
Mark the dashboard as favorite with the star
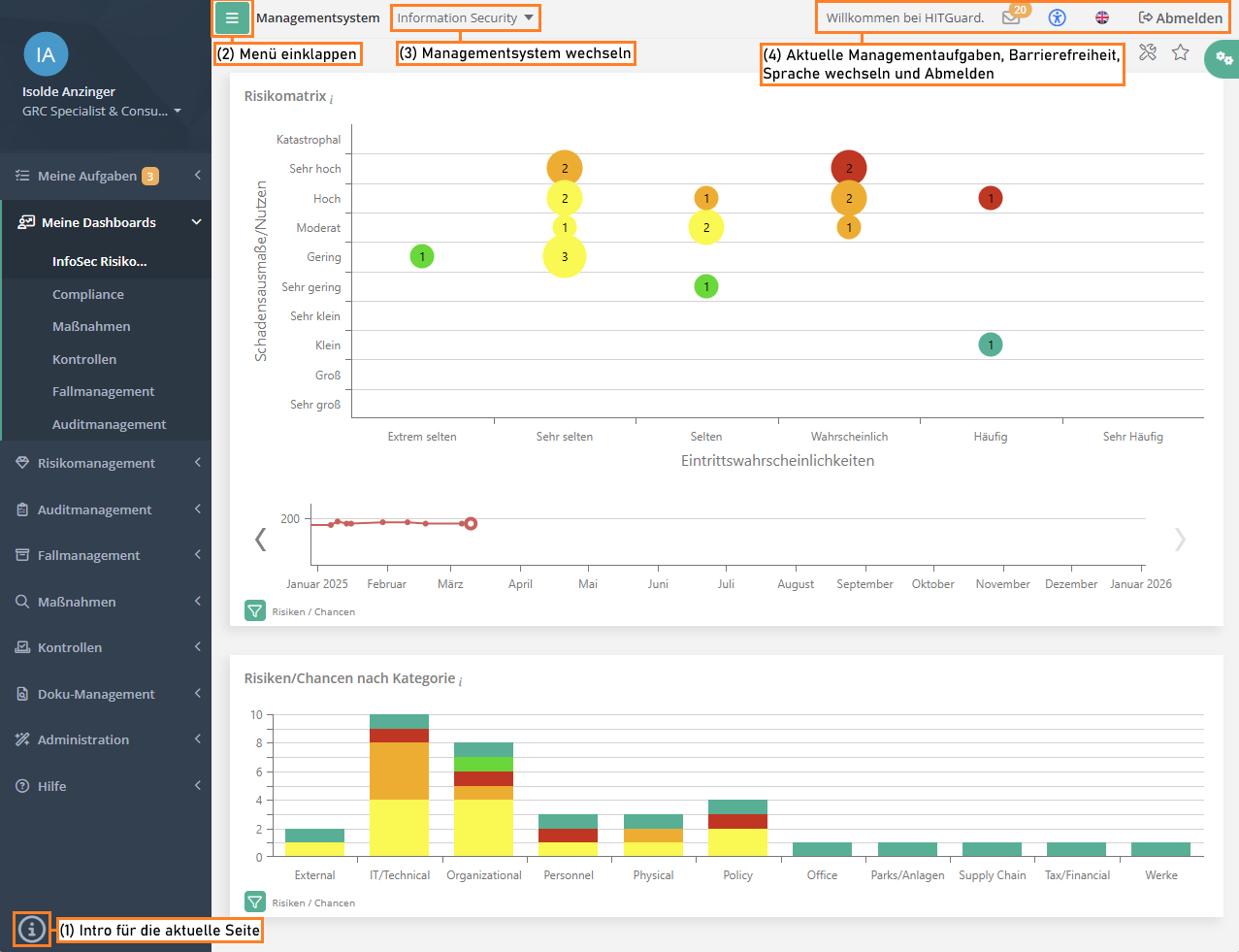(x=1180, y=52)
